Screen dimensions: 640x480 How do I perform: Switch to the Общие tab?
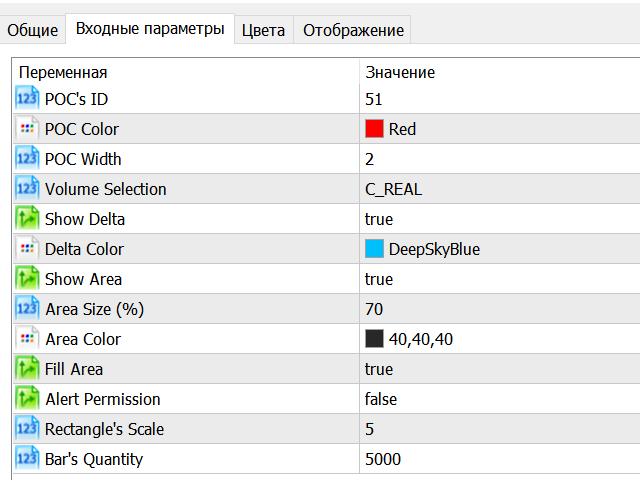coord(33,30)
